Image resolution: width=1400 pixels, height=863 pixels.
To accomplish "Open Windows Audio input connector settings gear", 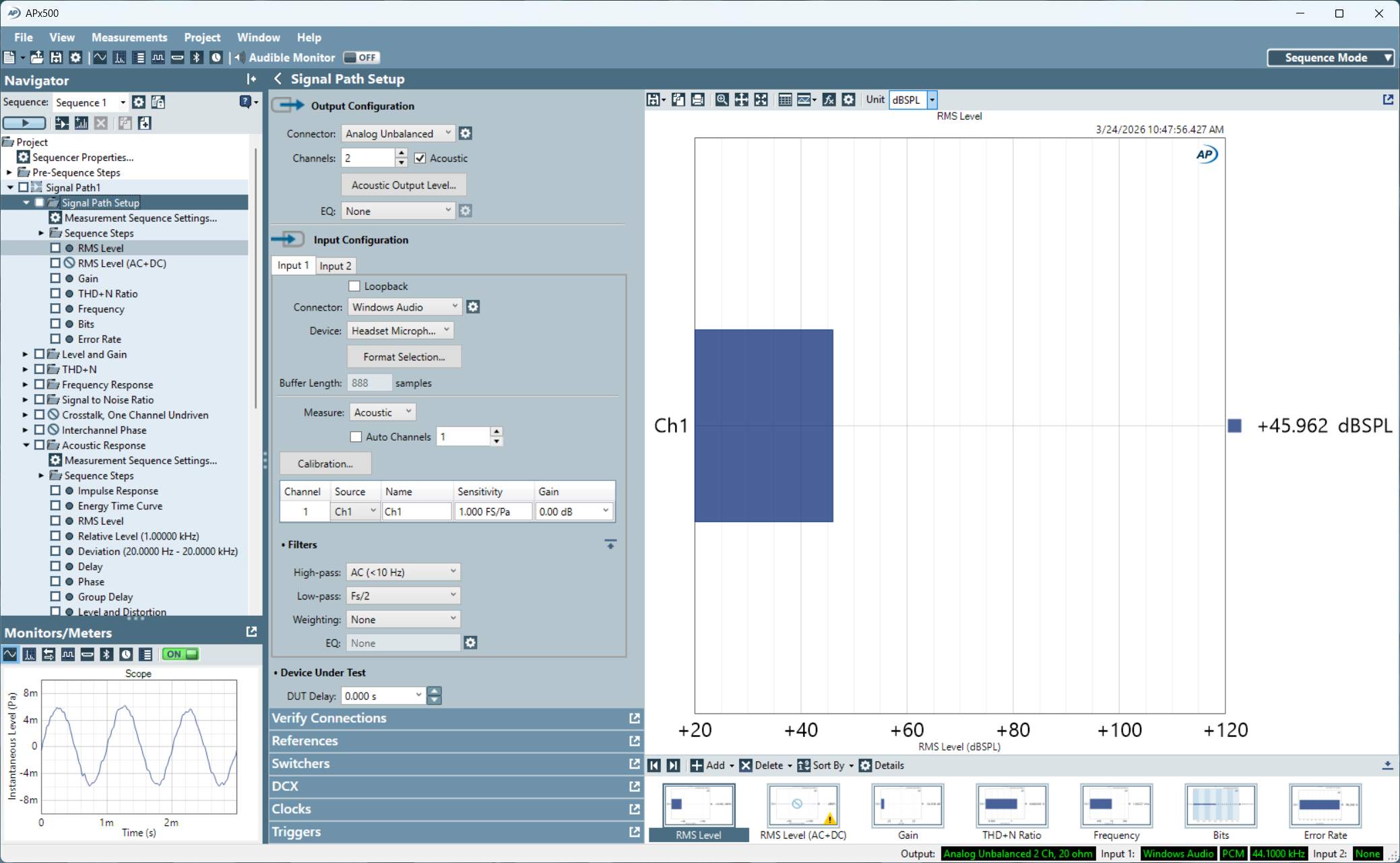I will [473, 307].
